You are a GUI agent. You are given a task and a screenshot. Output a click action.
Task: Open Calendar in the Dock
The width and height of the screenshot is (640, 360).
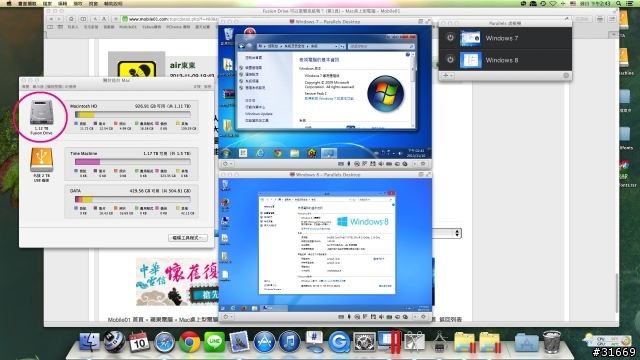(x=139, y=342)
